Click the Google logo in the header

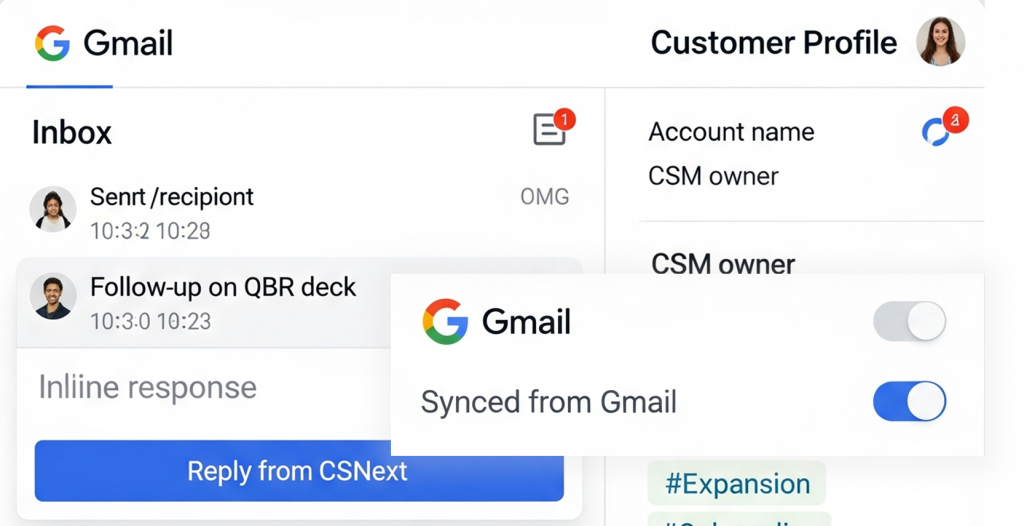click(x=52, y=44)
